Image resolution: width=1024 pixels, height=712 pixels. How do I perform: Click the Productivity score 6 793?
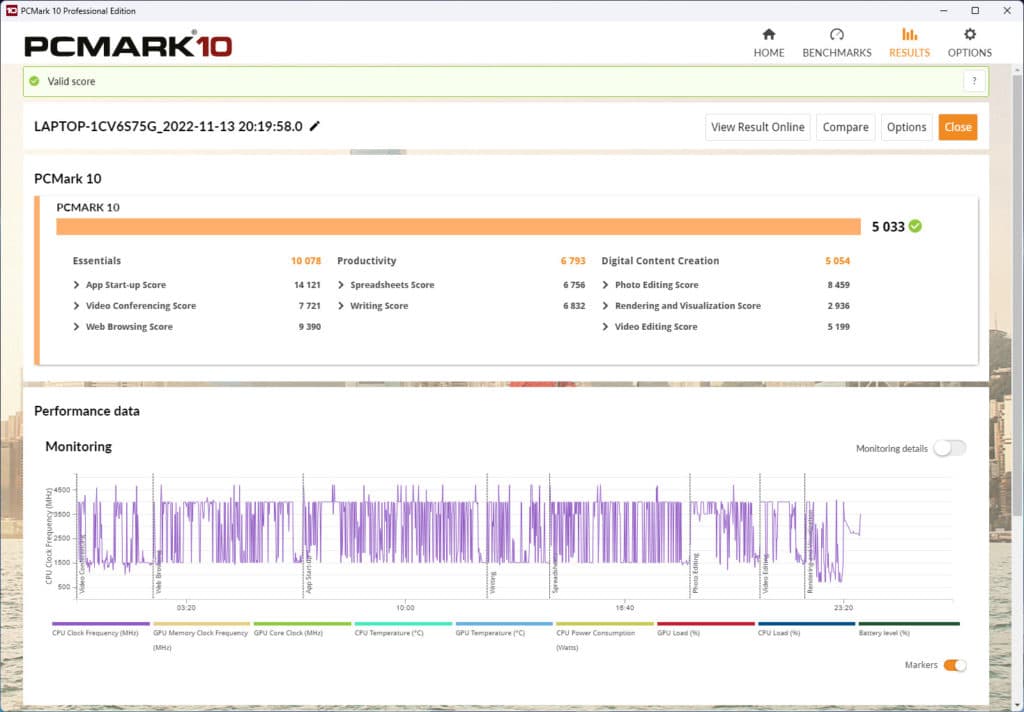point(573,261)
